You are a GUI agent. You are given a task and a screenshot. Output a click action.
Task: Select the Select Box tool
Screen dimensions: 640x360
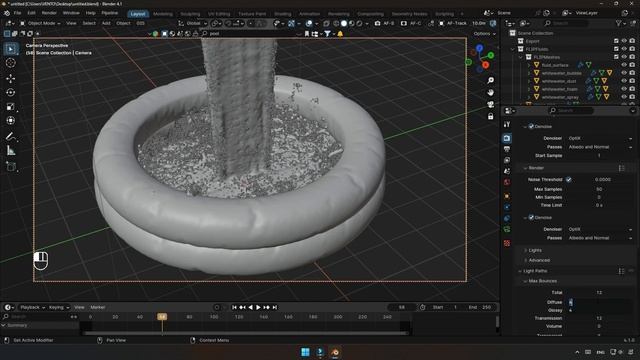(11, 49)
